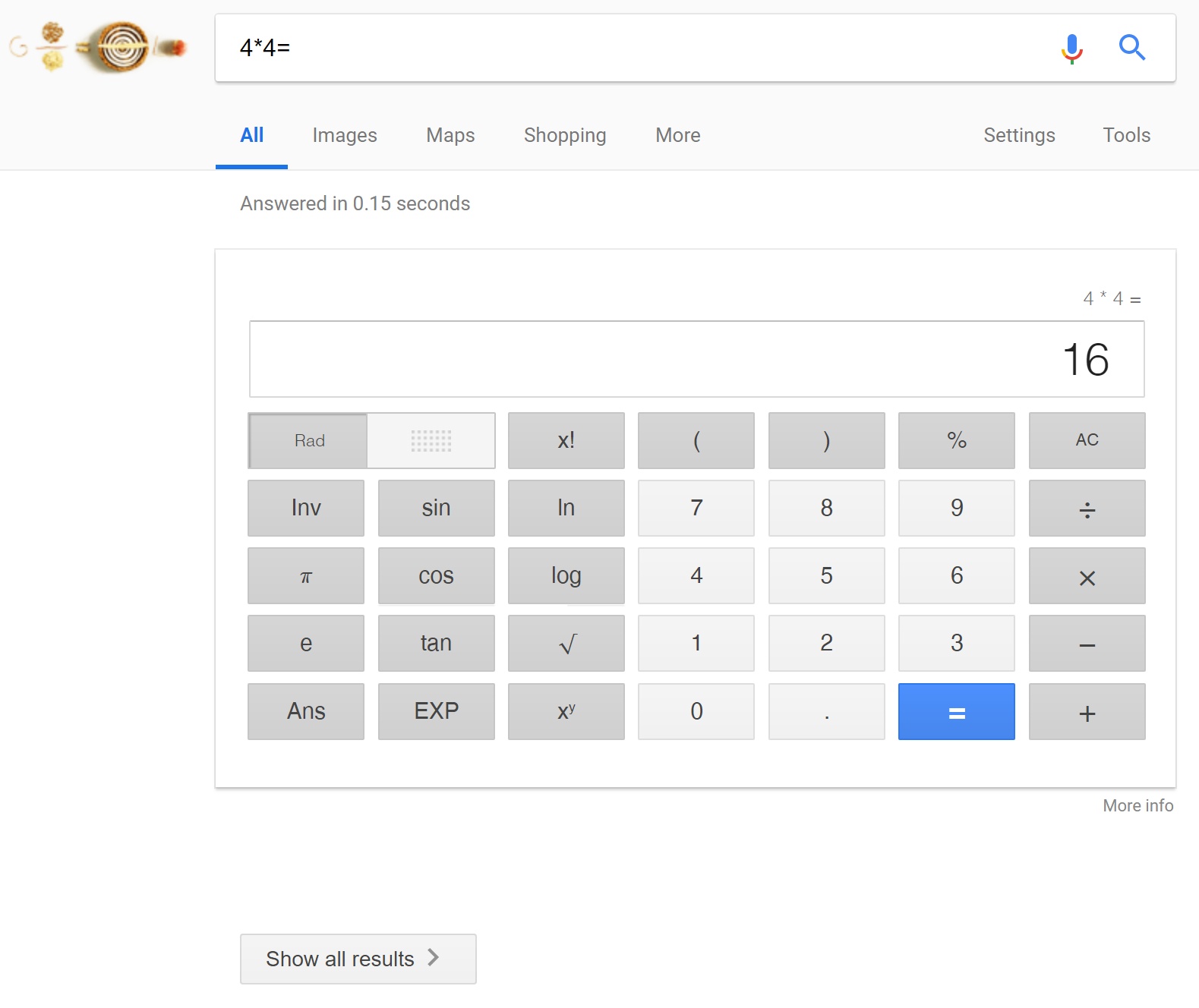1199x1008 pixels.
Task: Expand Show all results
Action: coord(358,959)
